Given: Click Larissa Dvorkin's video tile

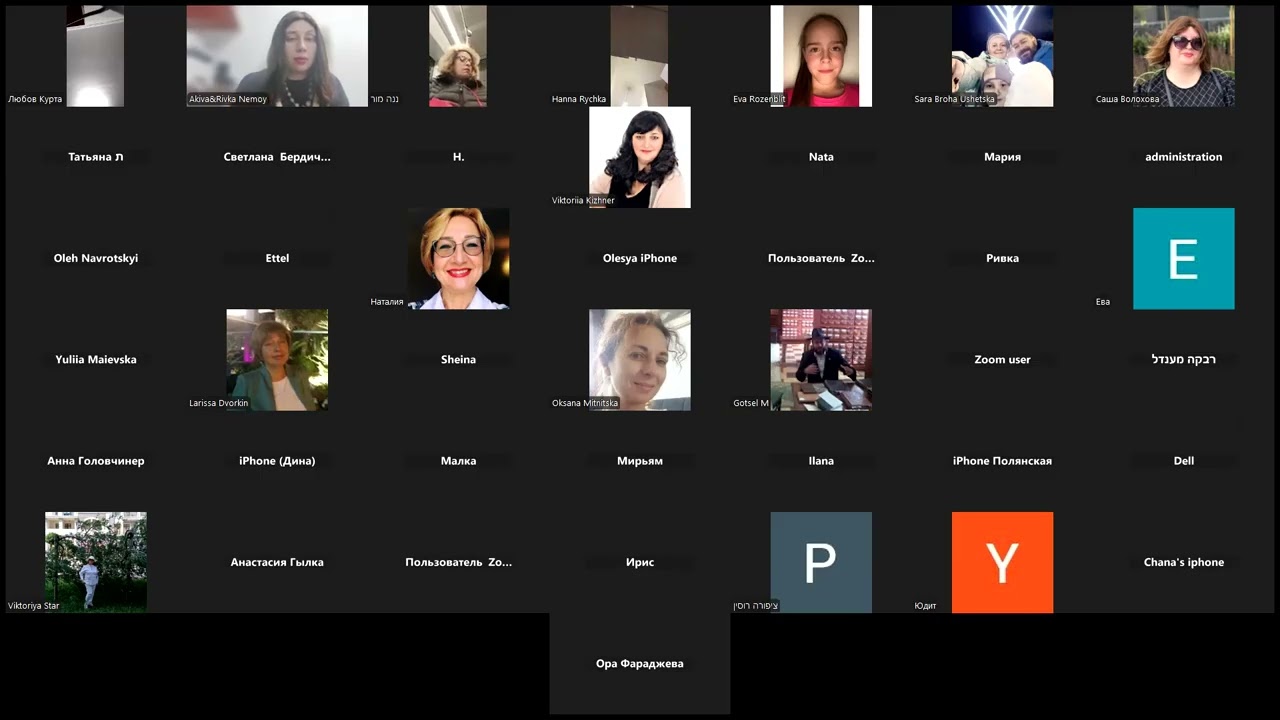Looking at the screenshot, I should 277,359.
